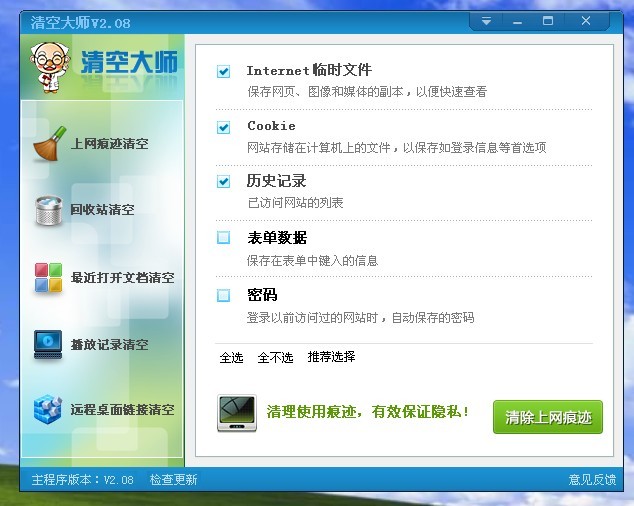Open the 远程桌面链接清空 cube icon
The width and height of the screenshot is (634, 506).
coord(48,409)
